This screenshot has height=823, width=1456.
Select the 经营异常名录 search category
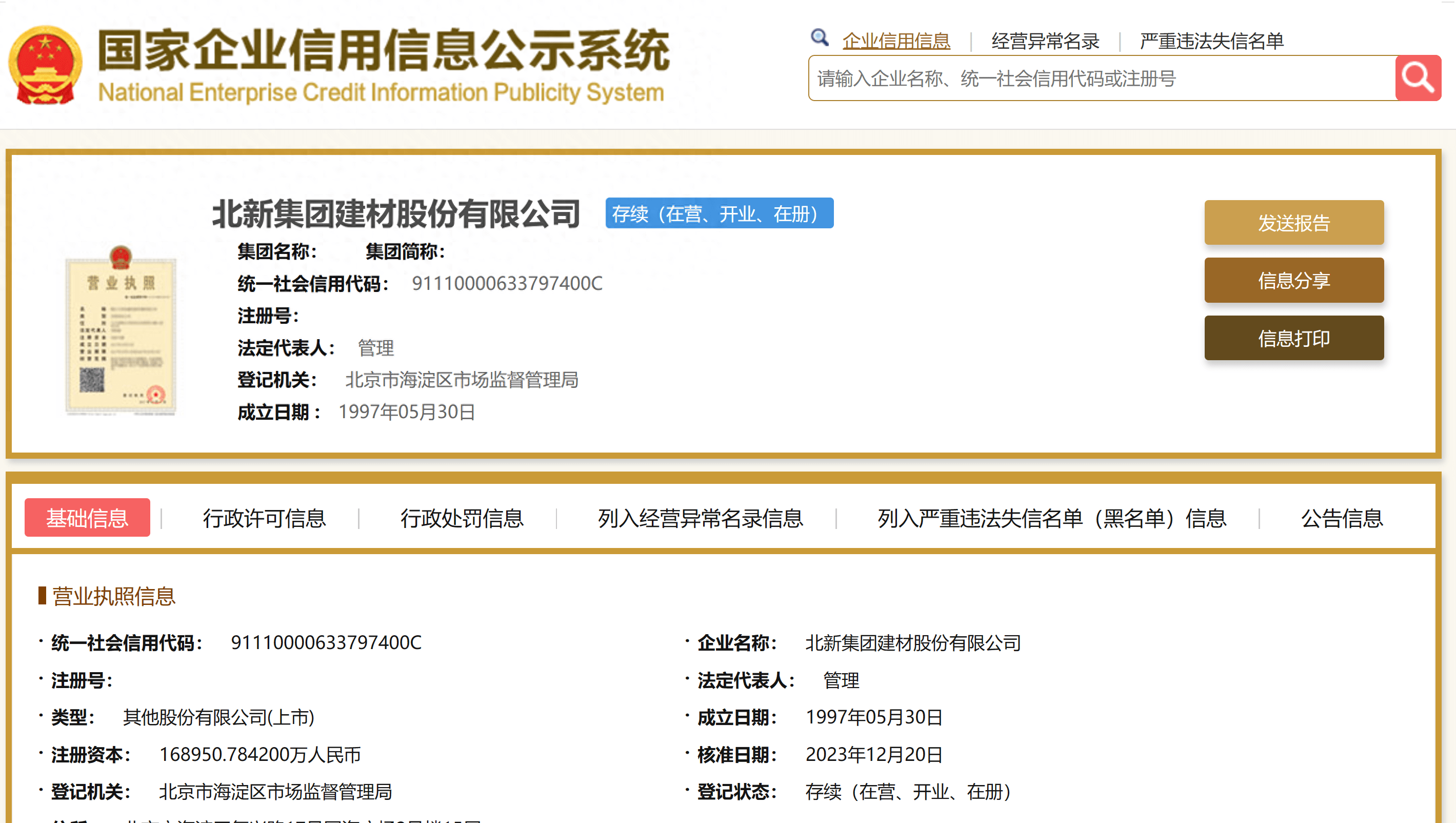1045,41
